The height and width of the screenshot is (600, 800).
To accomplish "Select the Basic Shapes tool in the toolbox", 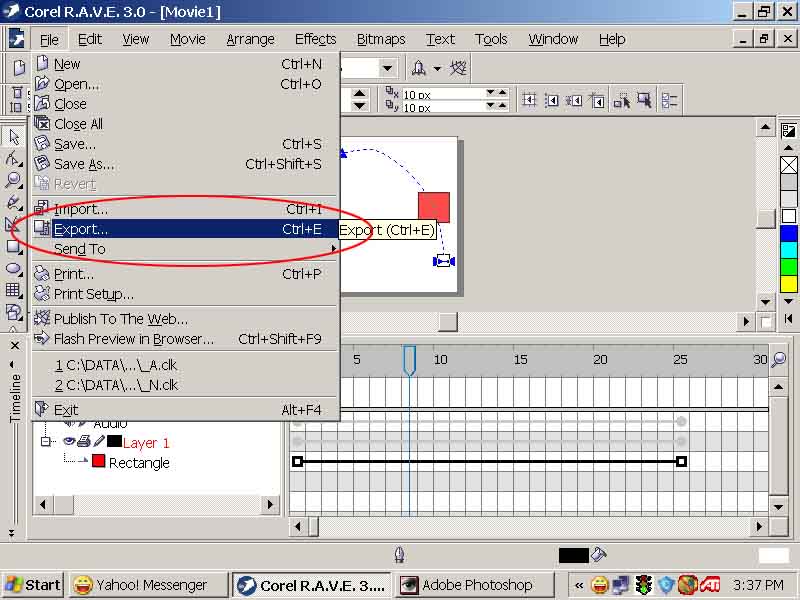I will (14, 312).
